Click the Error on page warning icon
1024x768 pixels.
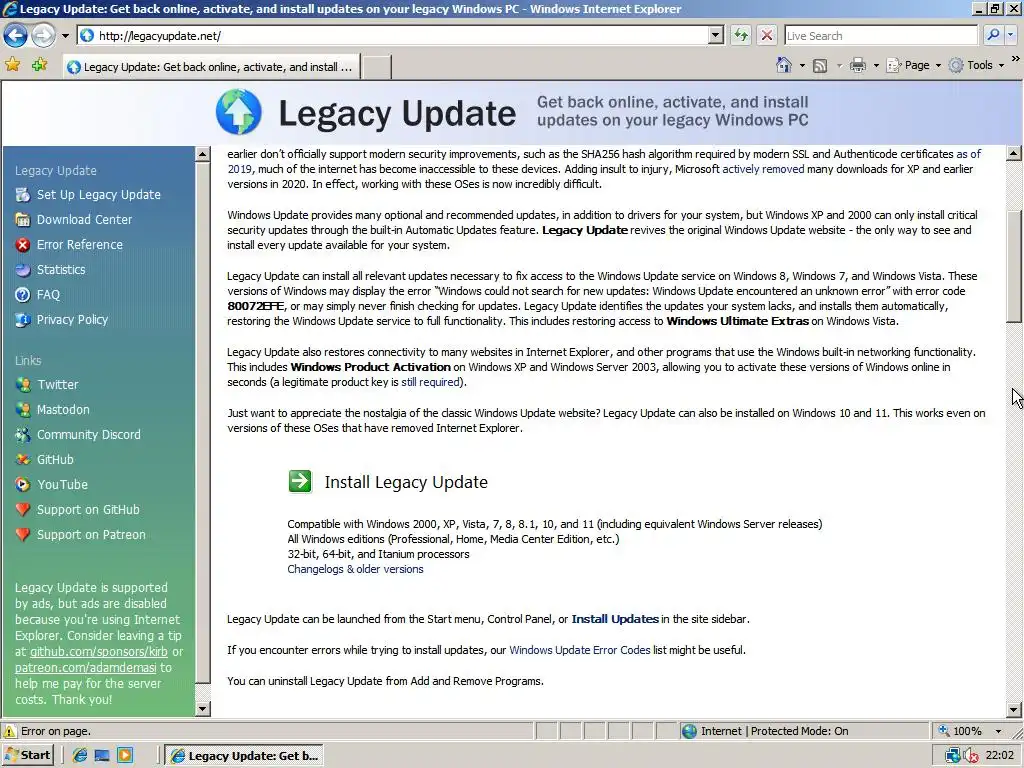tap(10, 731)
